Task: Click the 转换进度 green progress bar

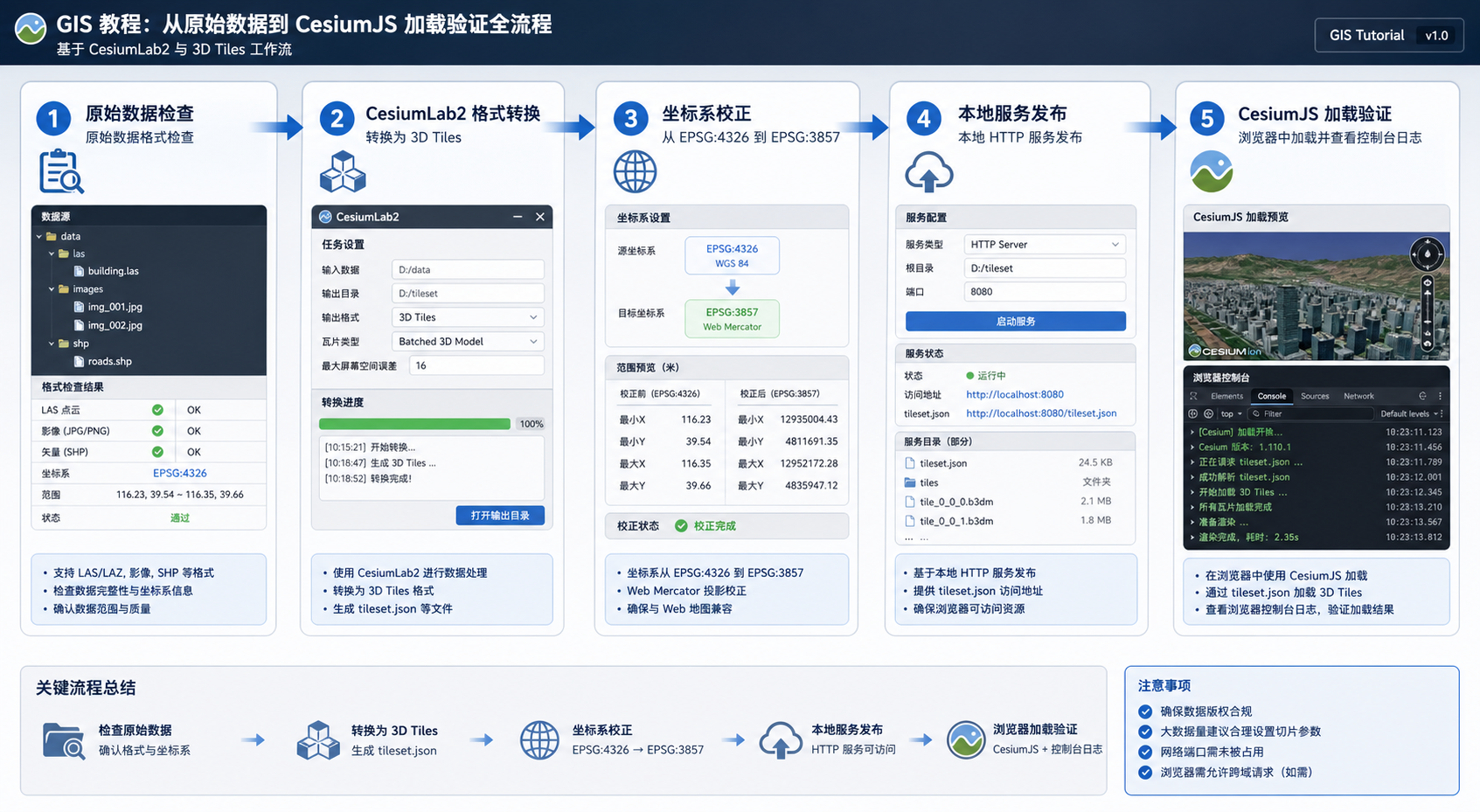Action: click(x=414, y=424)
